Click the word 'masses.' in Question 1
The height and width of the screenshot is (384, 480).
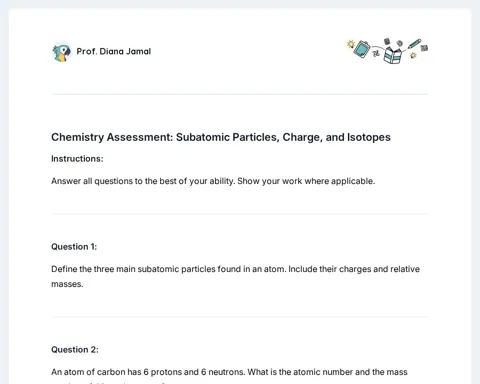(67, 284)
